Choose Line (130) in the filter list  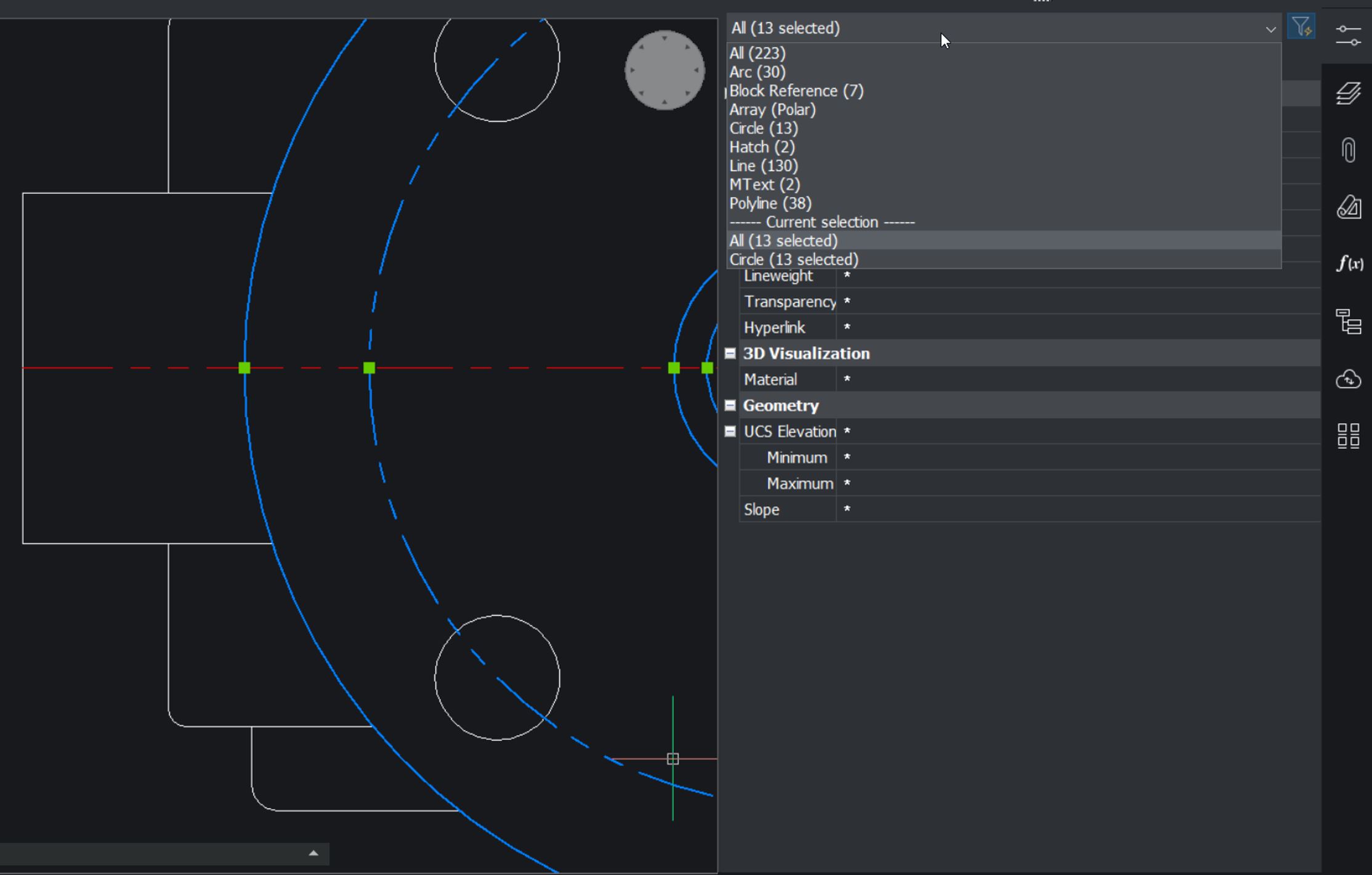tap(764, 166)
